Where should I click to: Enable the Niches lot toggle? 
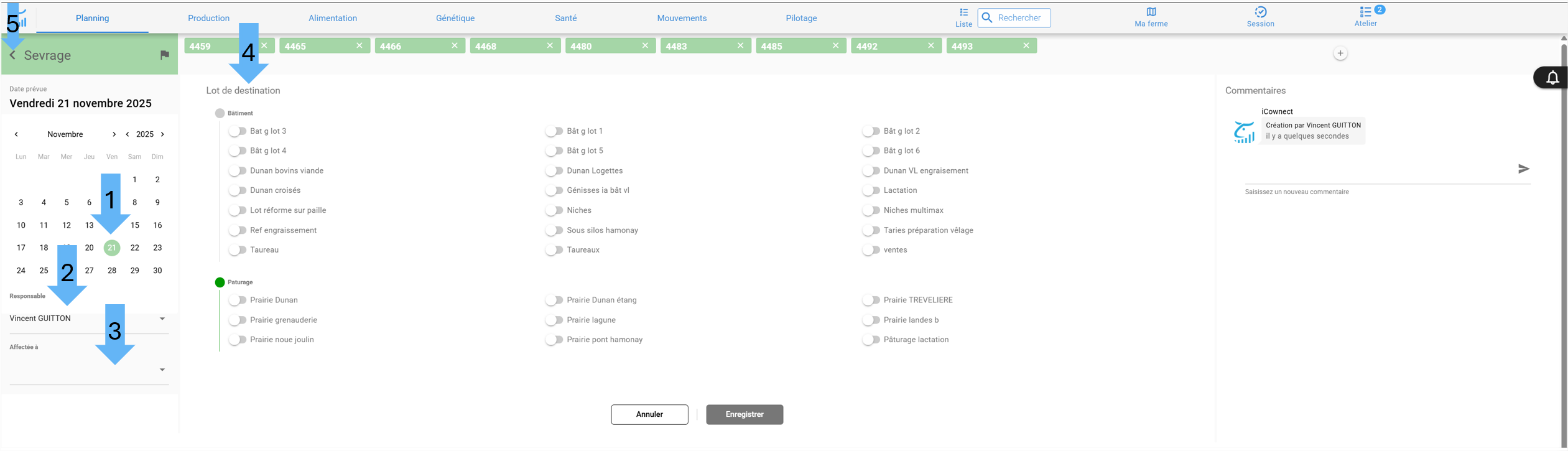554,210
